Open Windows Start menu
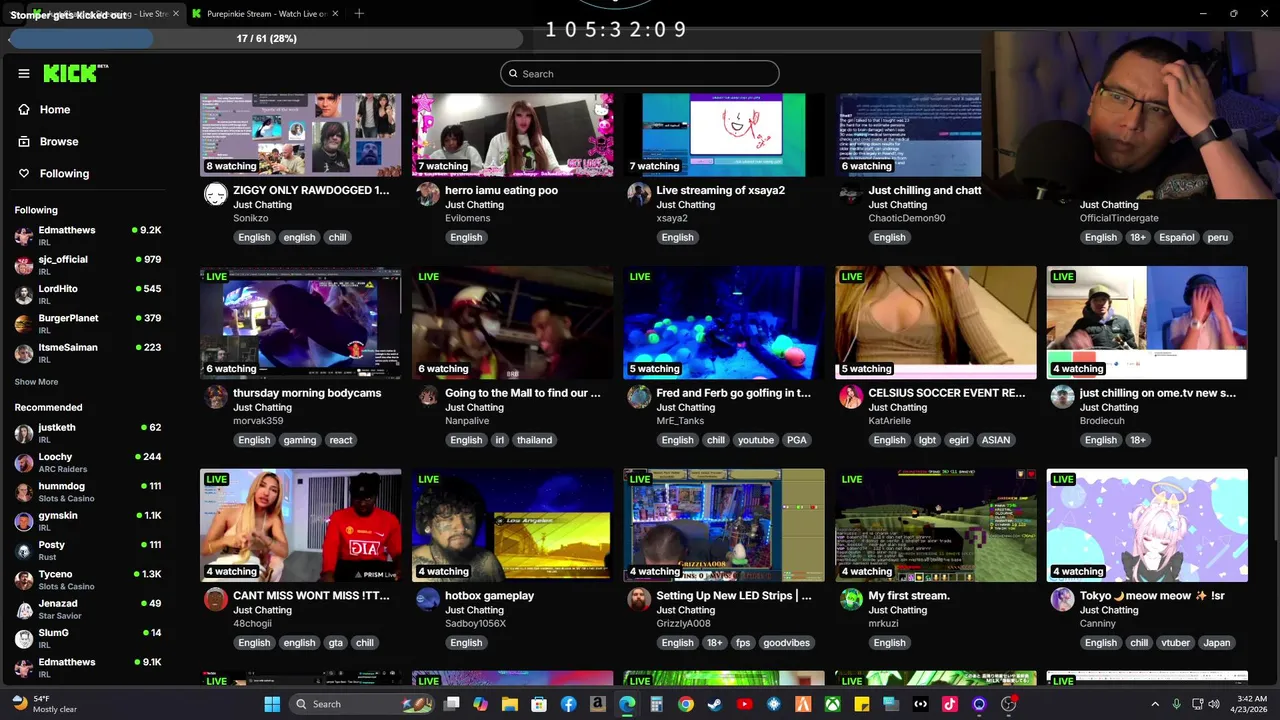Image resolution: width=1280 pixels, height=720 pixels. (x=272, y=704)
